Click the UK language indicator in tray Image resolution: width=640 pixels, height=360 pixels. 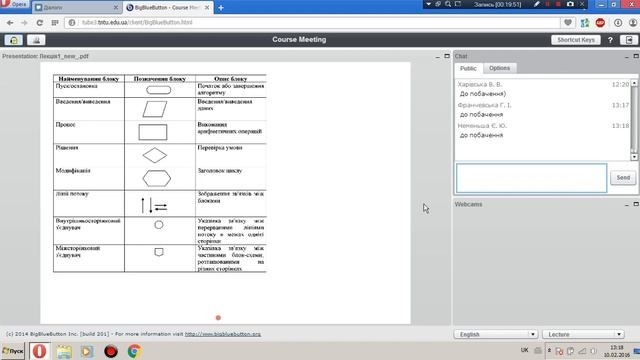(x=524, y=350)
